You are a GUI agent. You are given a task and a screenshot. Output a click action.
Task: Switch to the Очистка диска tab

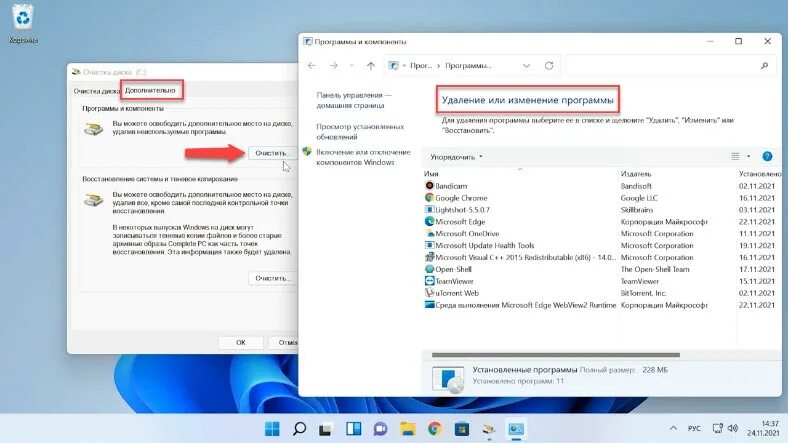96,91
